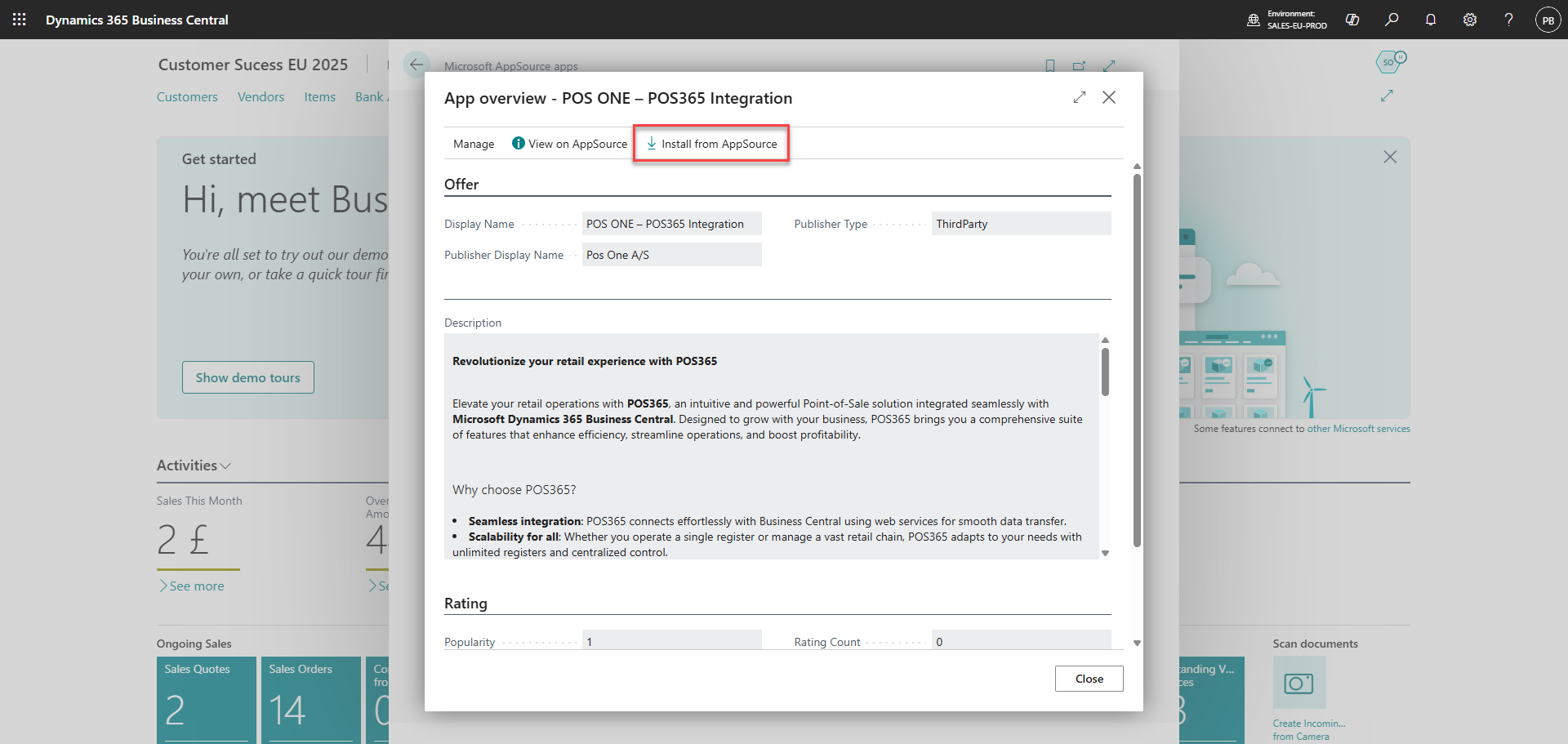This screenshot has width=1568, height=744.
Task: Open the PB user account avatar
Action: pyautogui.click(x=1548, y=20)
